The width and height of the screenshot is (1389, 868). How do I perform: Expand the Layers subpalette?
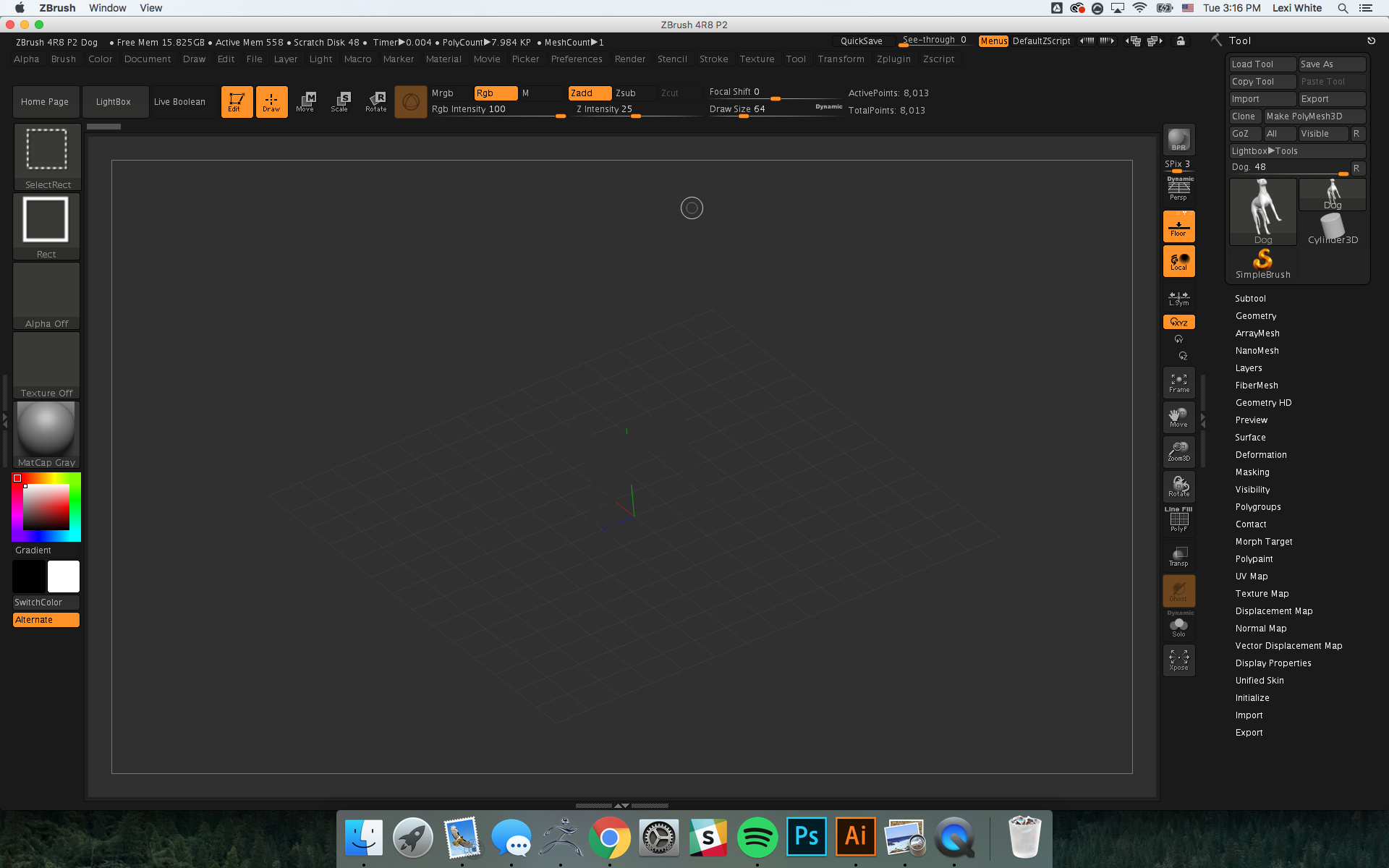tap(1249, 368)
